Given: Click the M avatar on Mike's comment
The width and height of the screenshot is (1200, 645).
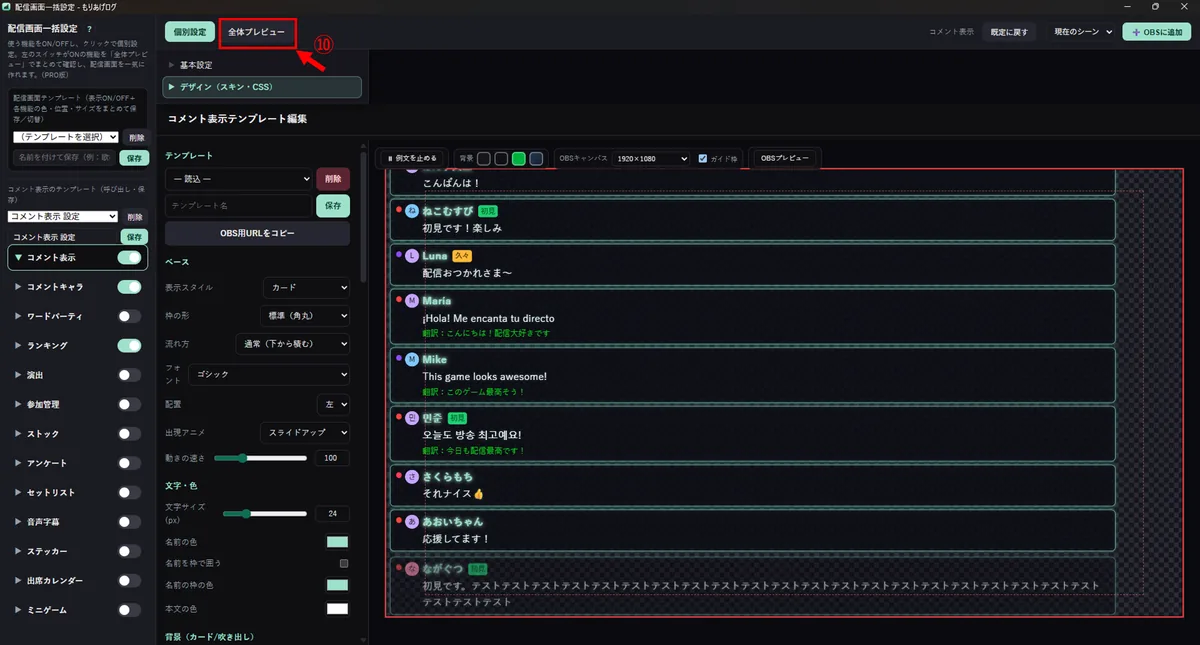Looking at the screenshot, I should (412, 358).
